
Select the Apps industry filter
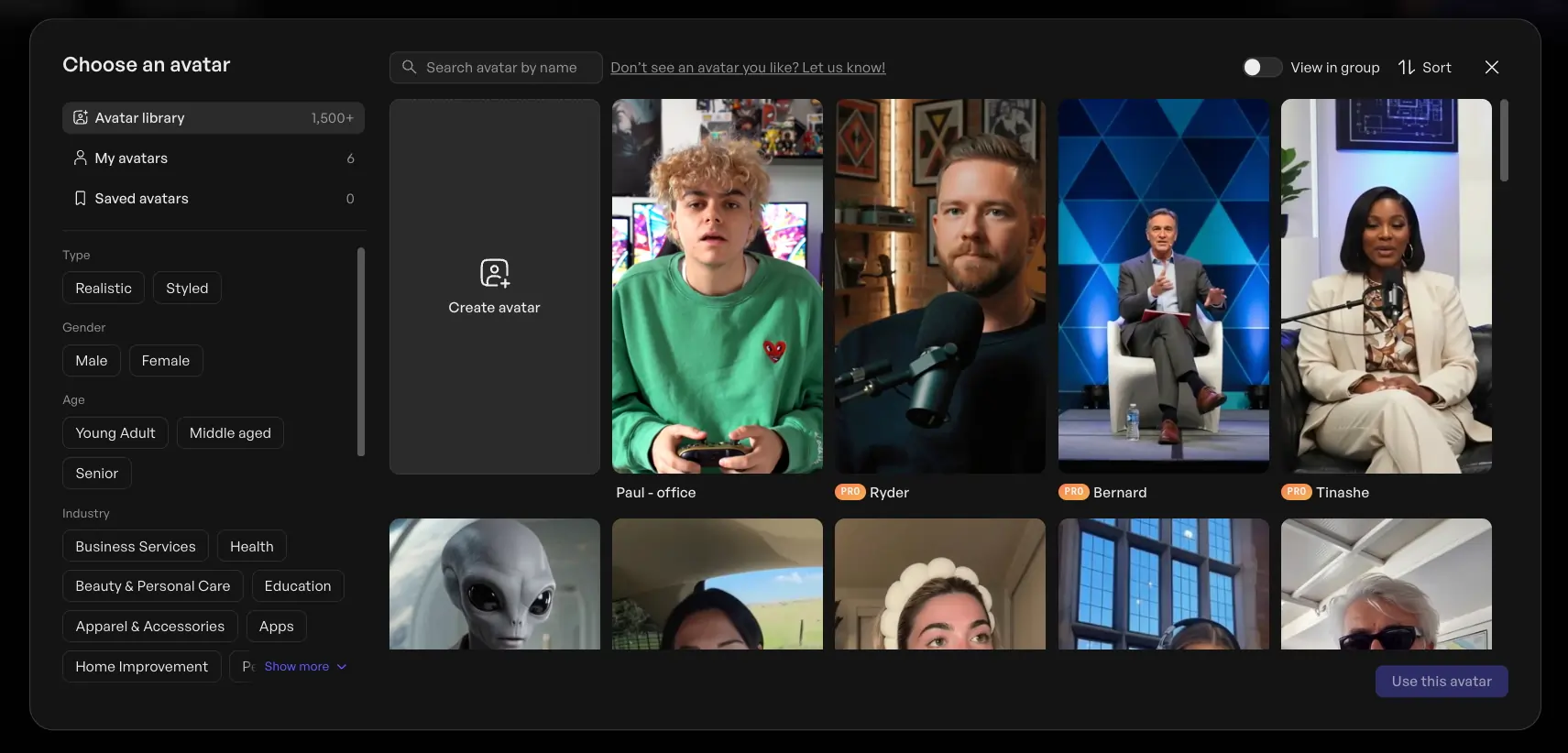click(277, 626)
